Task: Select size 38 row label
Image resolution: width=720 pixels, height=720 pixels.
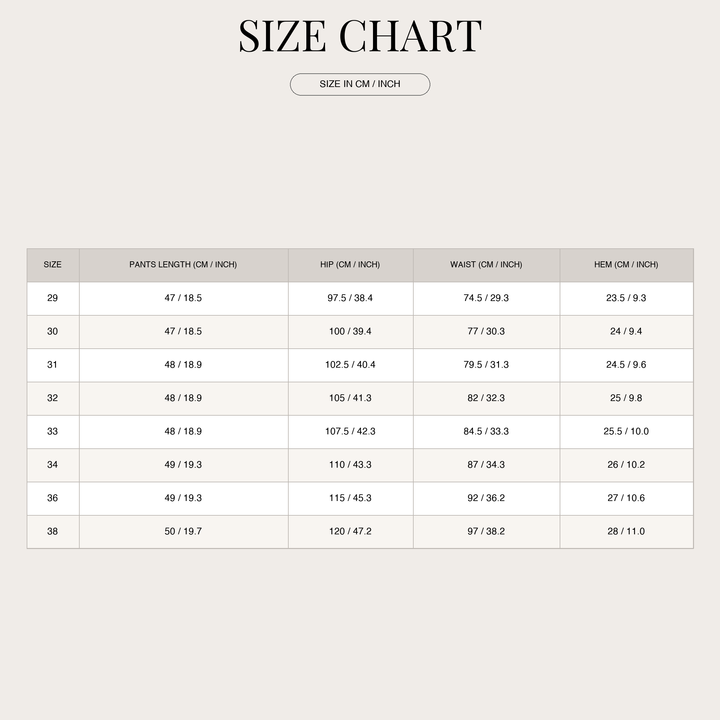Action: [52, 531]
